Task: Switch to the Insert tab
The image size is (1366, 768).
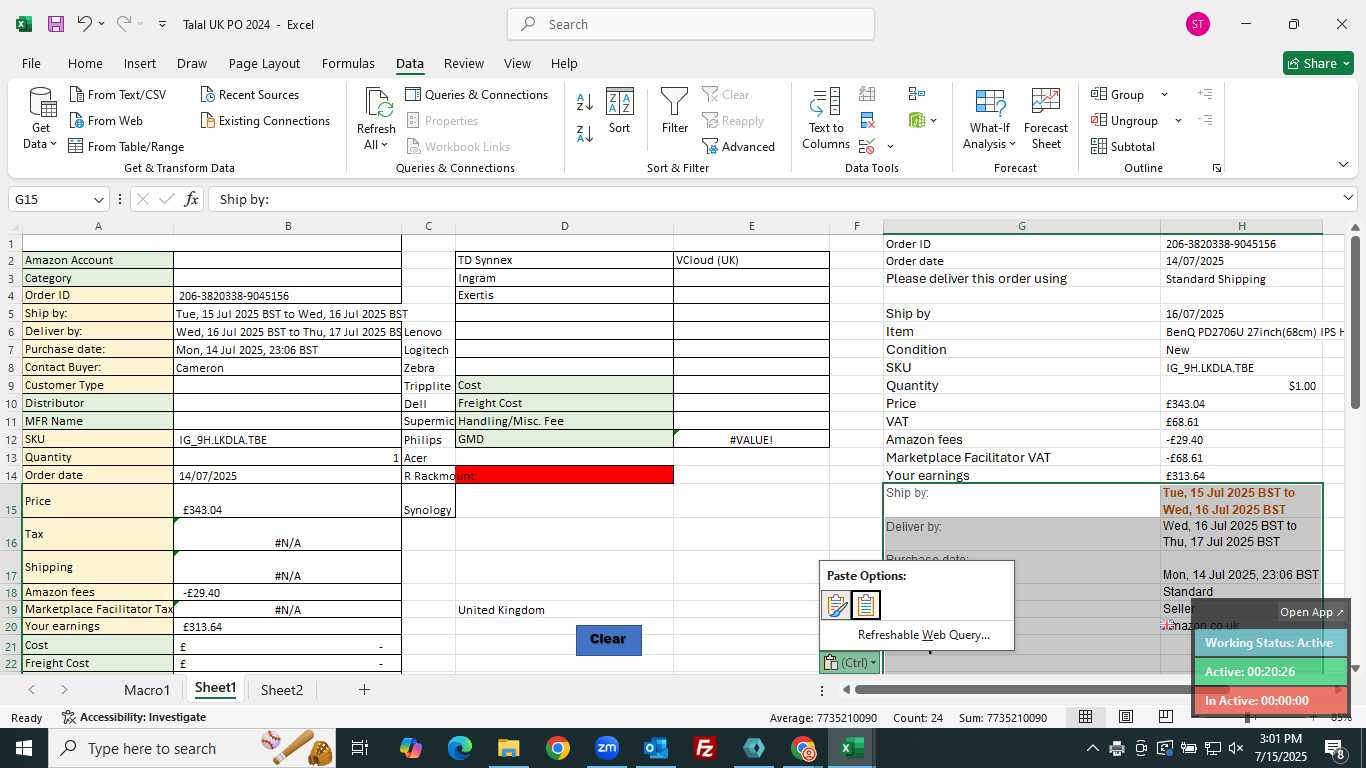Action: click(x=139, y=63)
